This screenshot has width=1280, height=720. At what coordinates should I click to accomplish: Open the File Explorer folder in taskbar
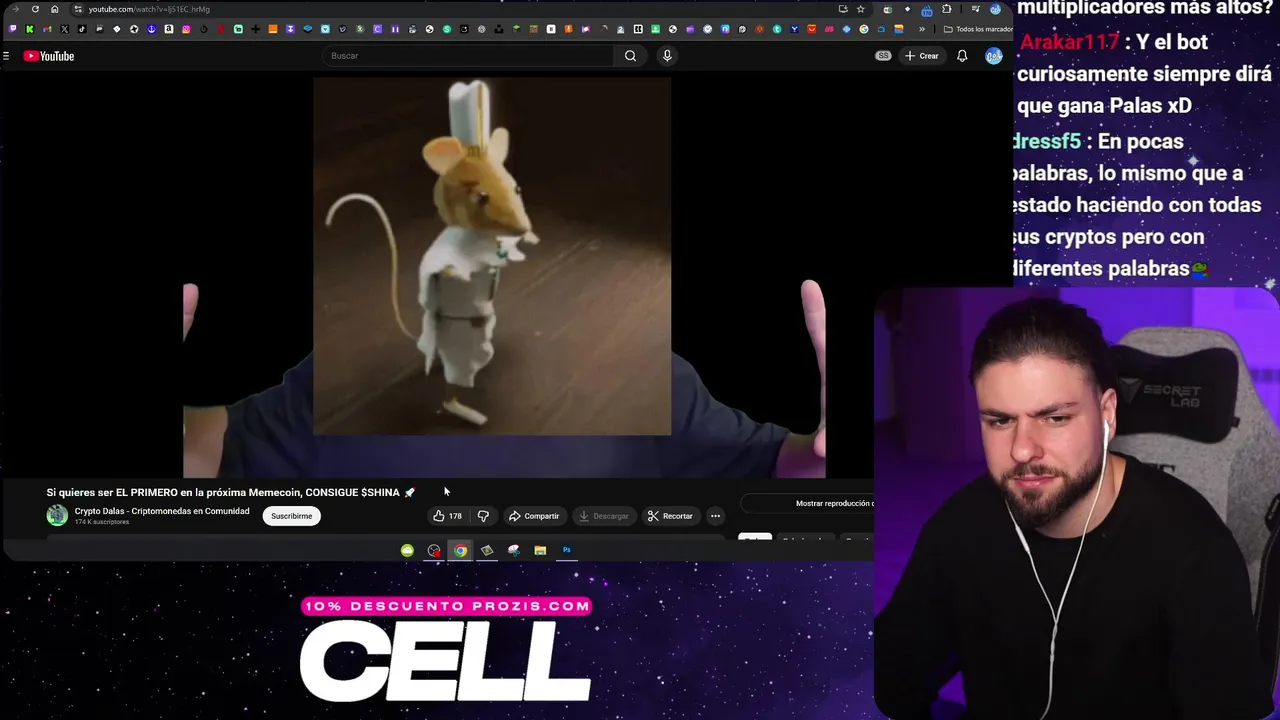[540, 550]
